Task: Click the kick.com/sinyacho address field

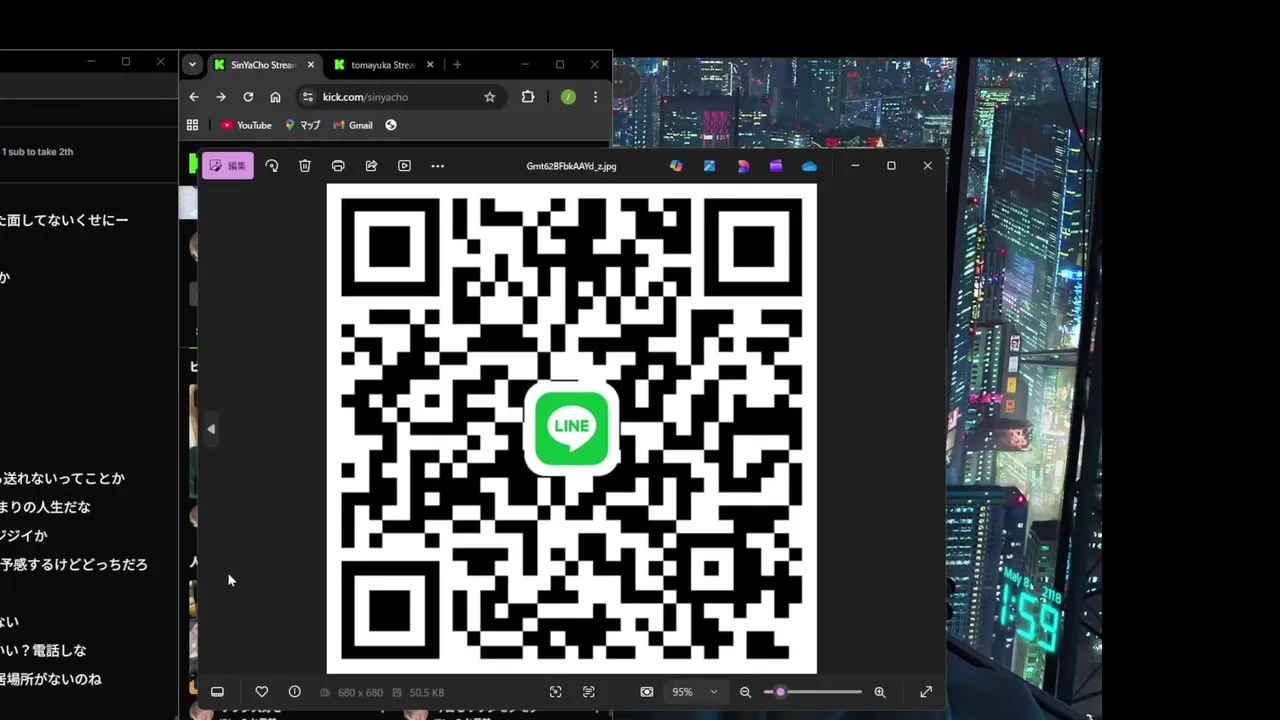Action: [400, 97]
